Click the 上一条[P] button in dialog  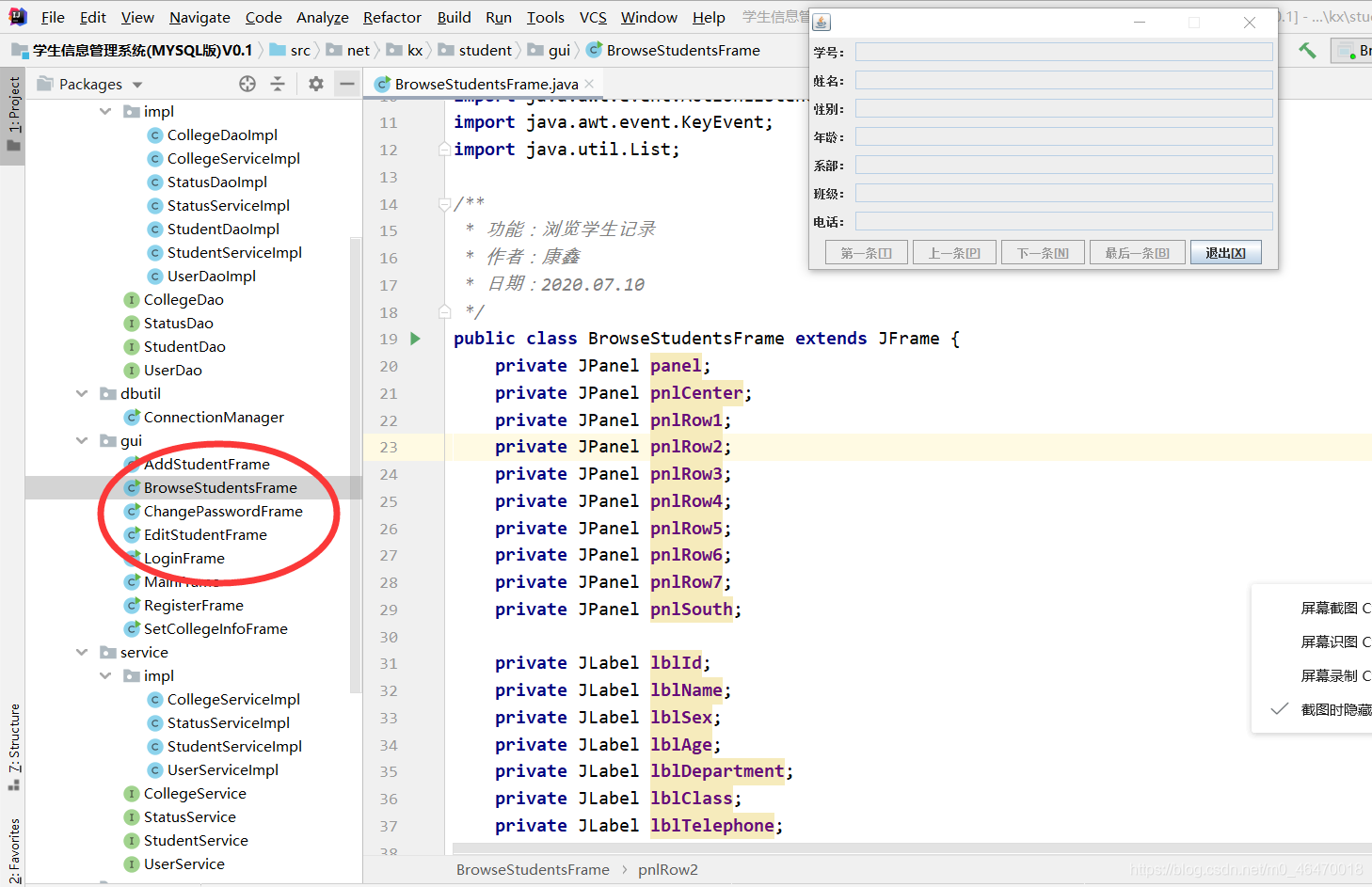click(954, 253)
